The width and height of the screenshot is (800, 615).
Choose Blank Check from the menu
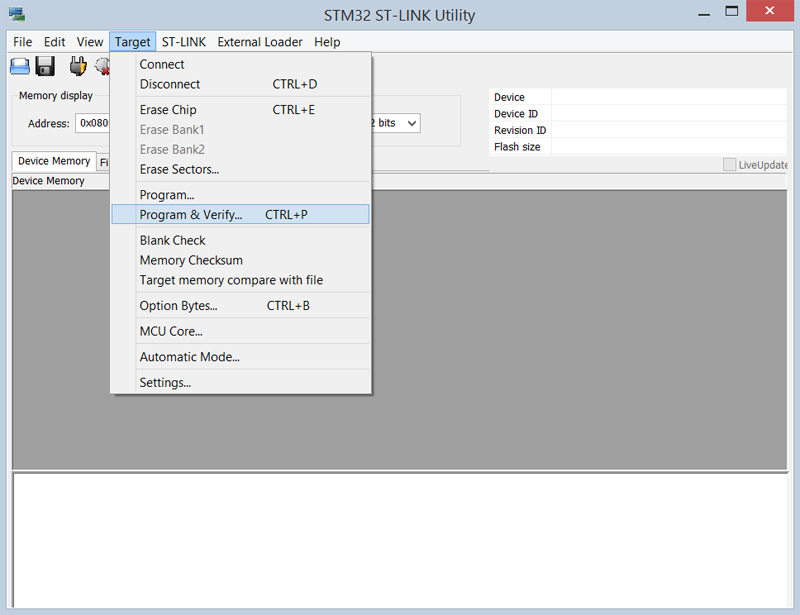pyautogui.click(x=240, y=240)
